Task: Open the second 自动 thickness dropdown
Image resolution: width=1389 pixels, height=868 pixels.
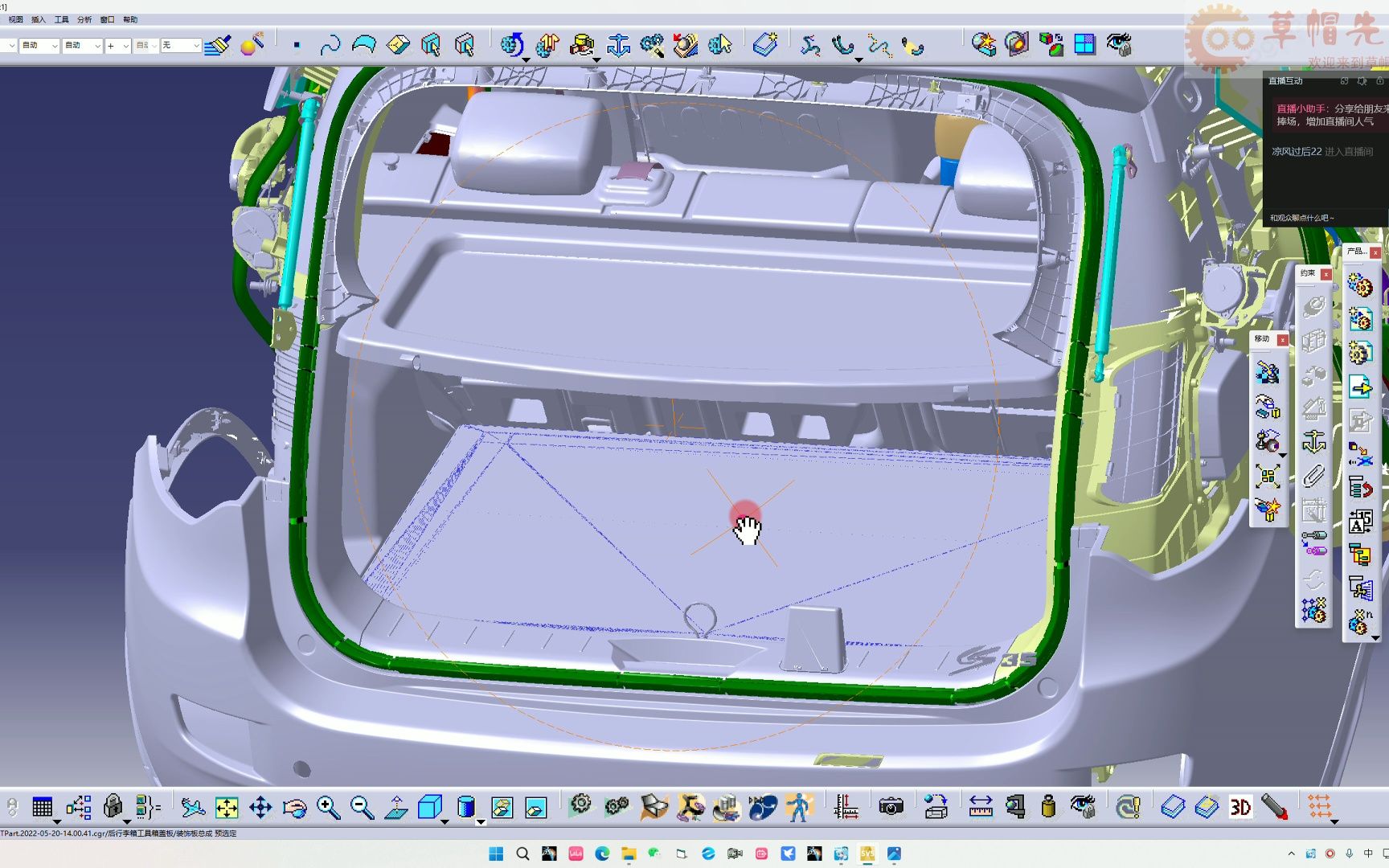Action: 82,46
